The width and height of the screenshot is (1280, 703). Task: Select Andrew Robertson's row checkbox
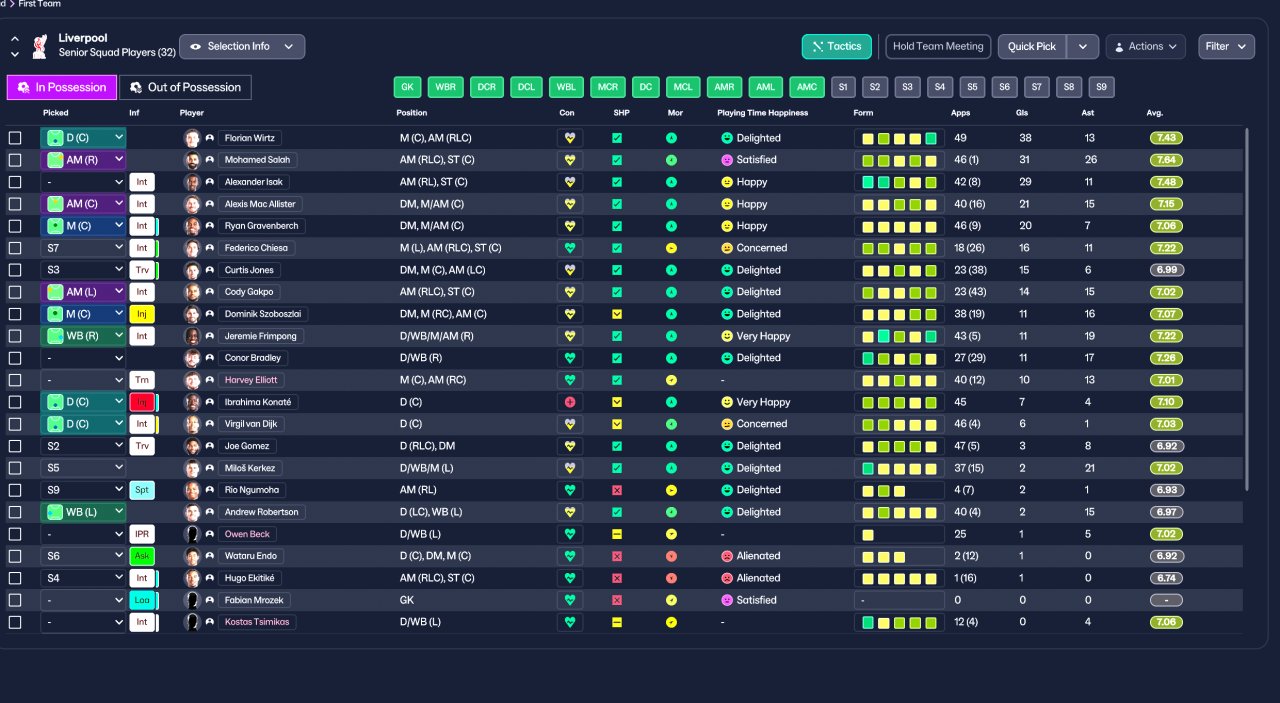click(x=15, y=512)
